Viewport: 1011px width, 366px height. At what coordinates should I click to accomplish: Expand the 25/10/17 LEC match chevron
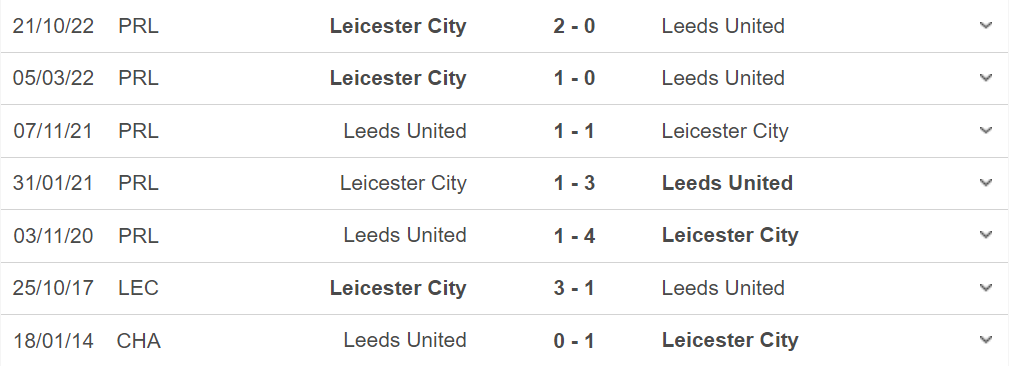point(985,287)
